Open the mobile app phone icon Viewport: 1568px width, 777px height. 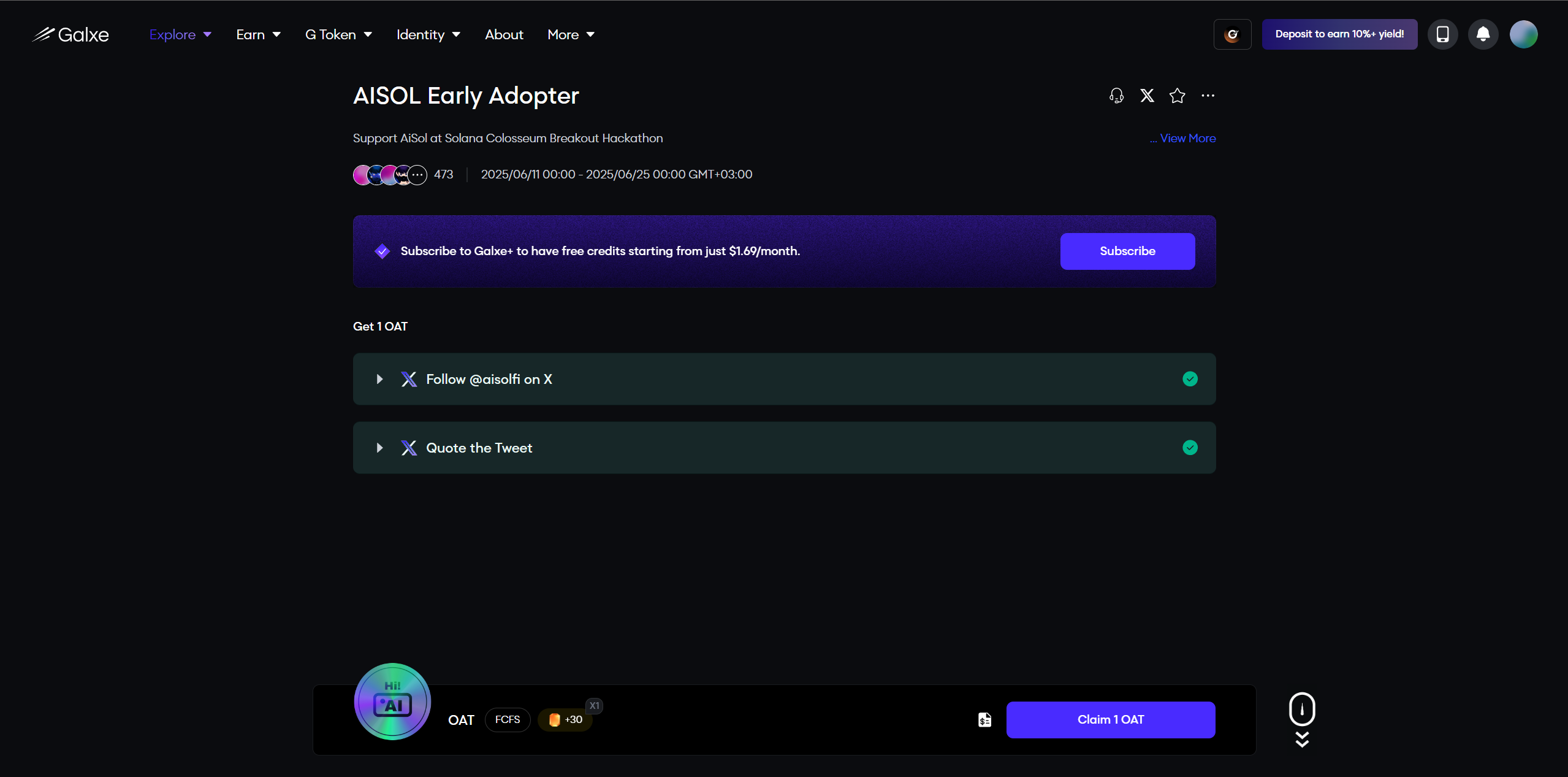coord(1442,34)
